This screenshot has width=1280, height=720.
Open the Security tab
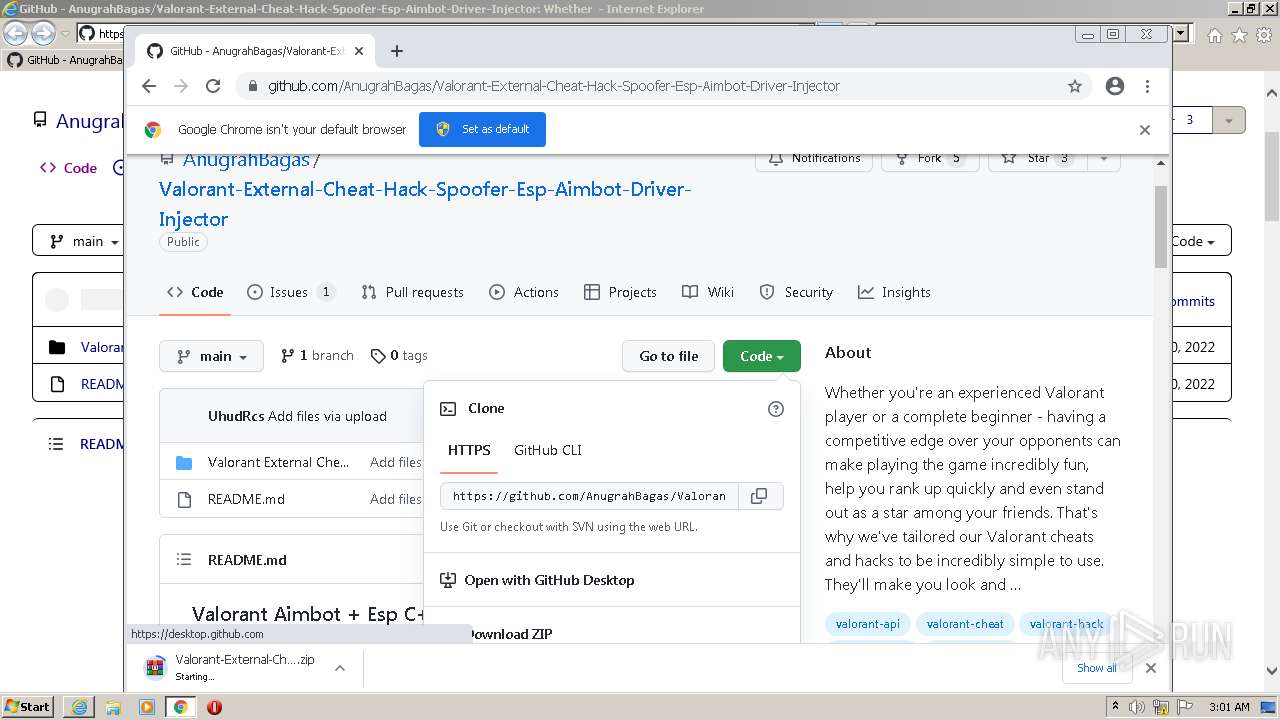click(x=796, y=292)
